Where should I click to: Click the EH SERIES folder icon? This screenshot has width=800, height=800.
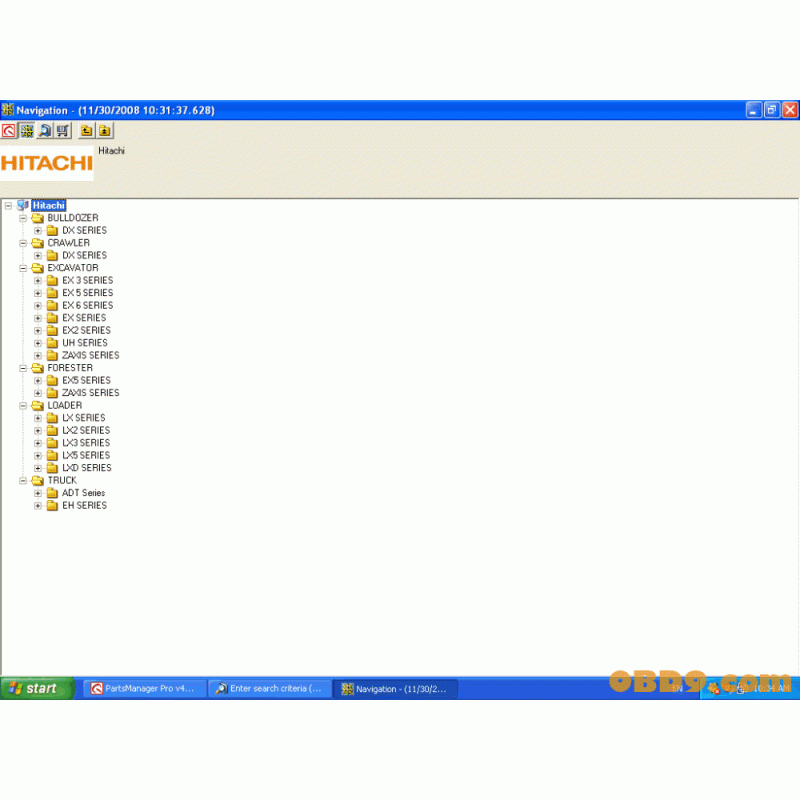click(x=52, y=506)
